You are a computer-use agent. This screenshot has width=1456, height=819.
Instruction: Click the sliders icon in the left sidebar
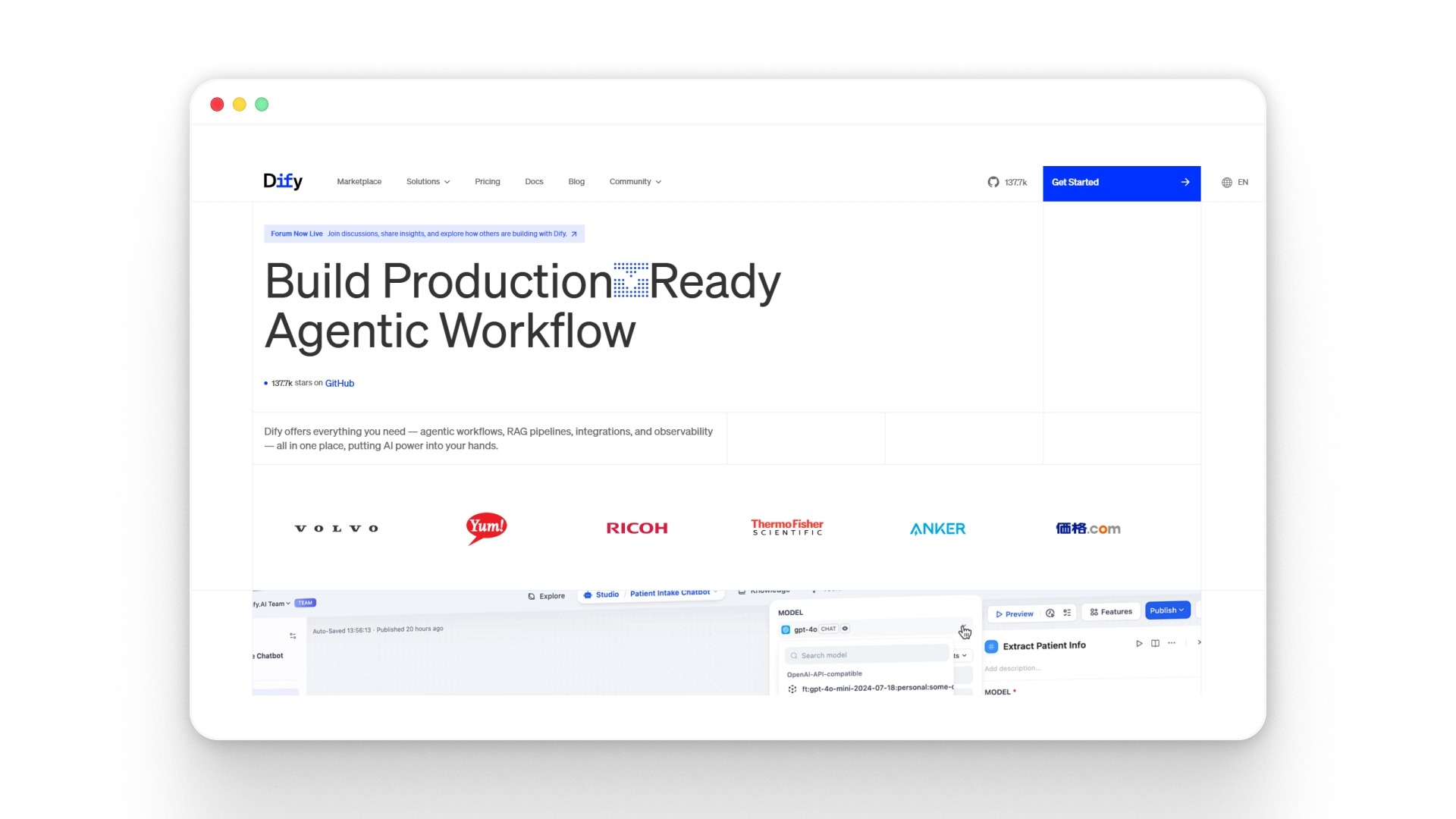point(293,635)
